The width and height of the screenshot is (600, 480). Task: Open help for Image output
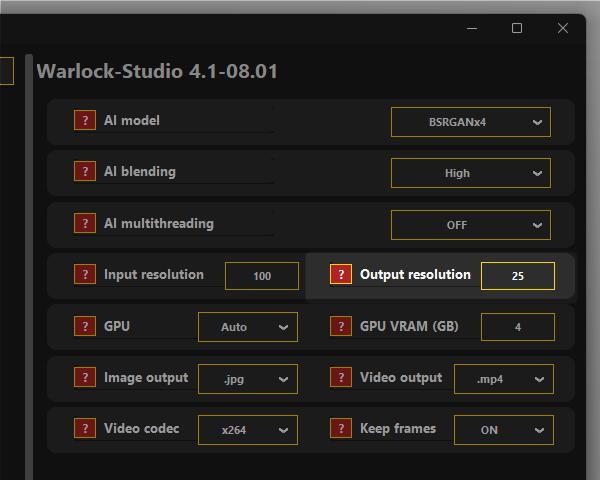click(85, 377)
